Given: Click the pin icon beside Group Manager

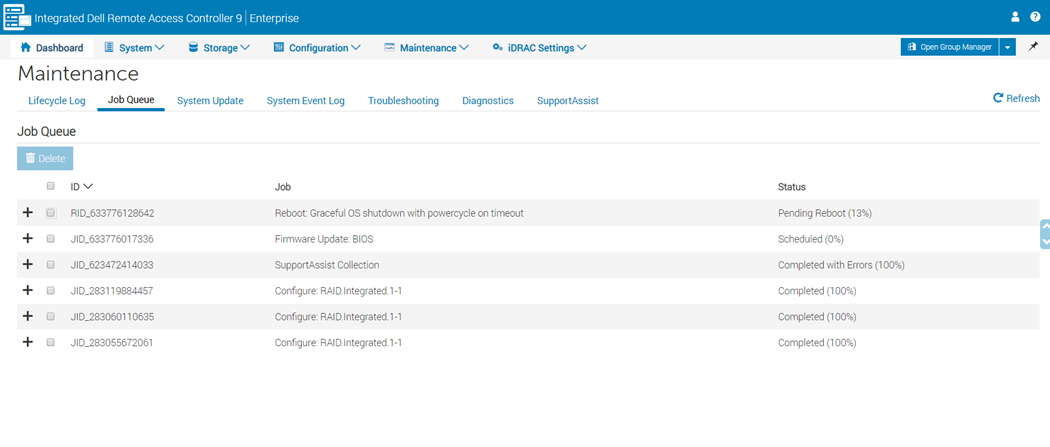Looking at the screenshot, I should click(x=1033, y=47).
